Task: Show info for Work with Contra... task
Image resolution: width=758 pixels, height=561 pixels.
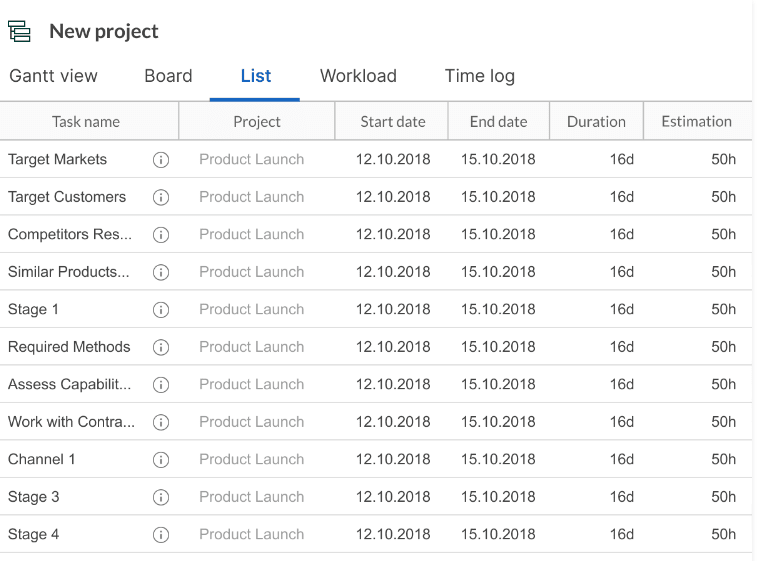Action: [161, 422]
